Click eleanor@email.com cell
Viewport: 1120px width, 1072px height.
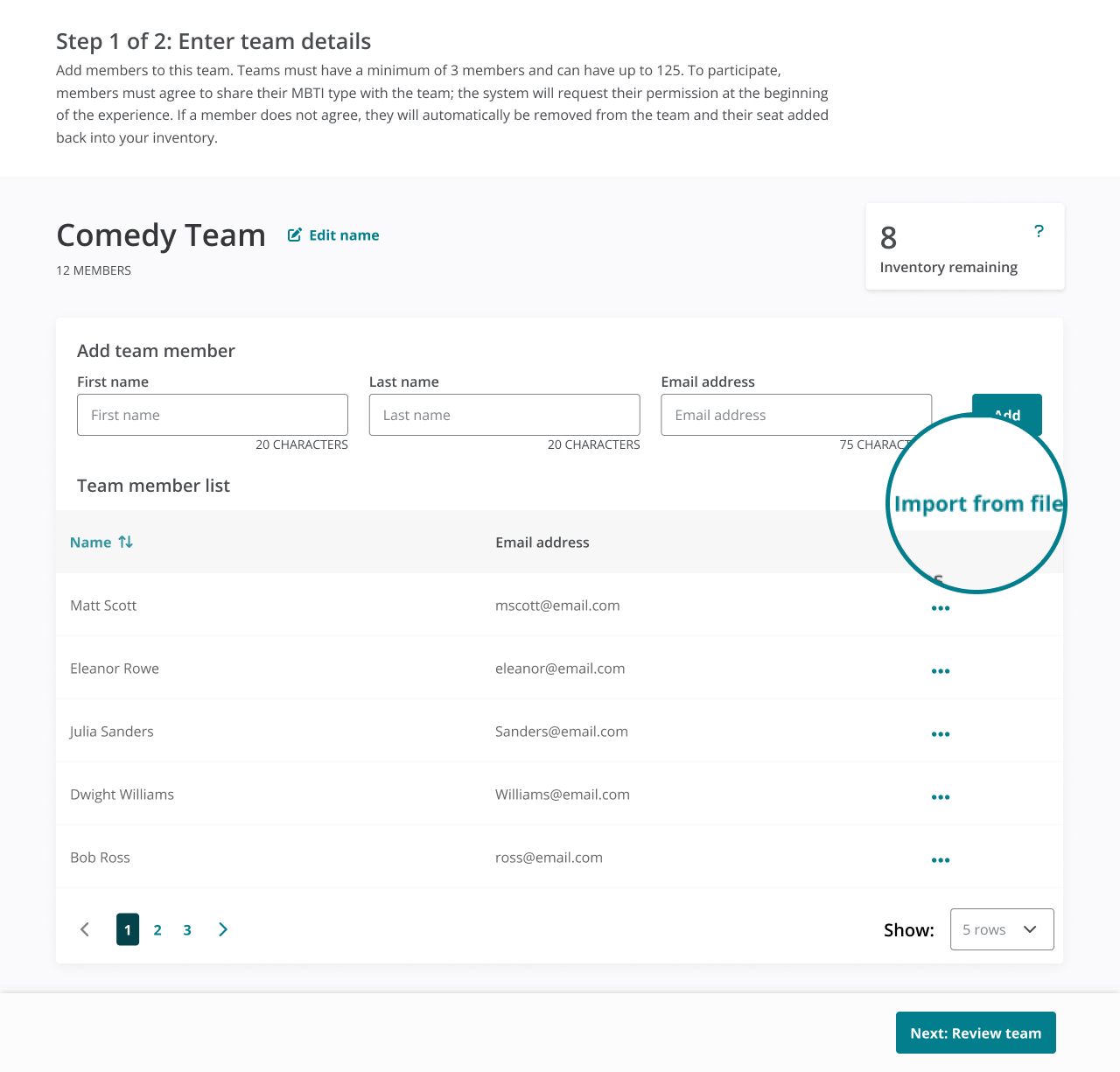click(x=560, y=669)
